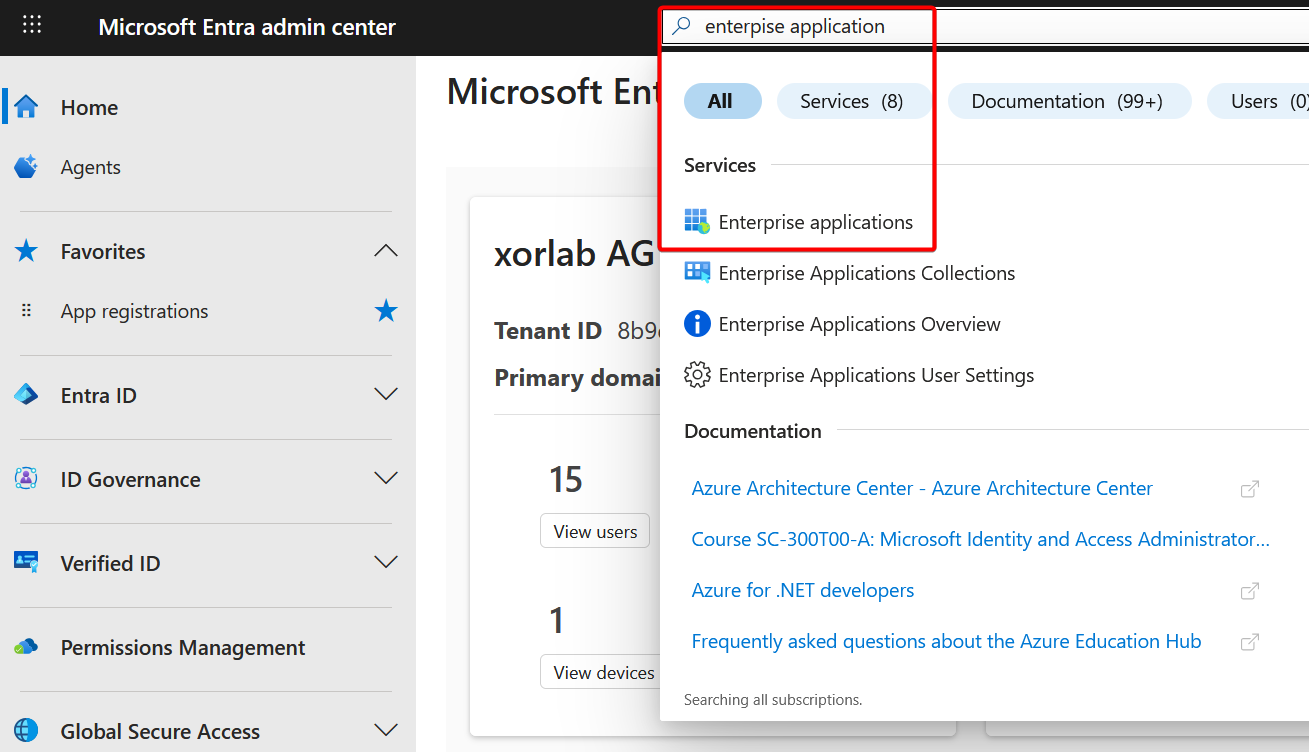Click the View users button

click(x=595, y=531)
